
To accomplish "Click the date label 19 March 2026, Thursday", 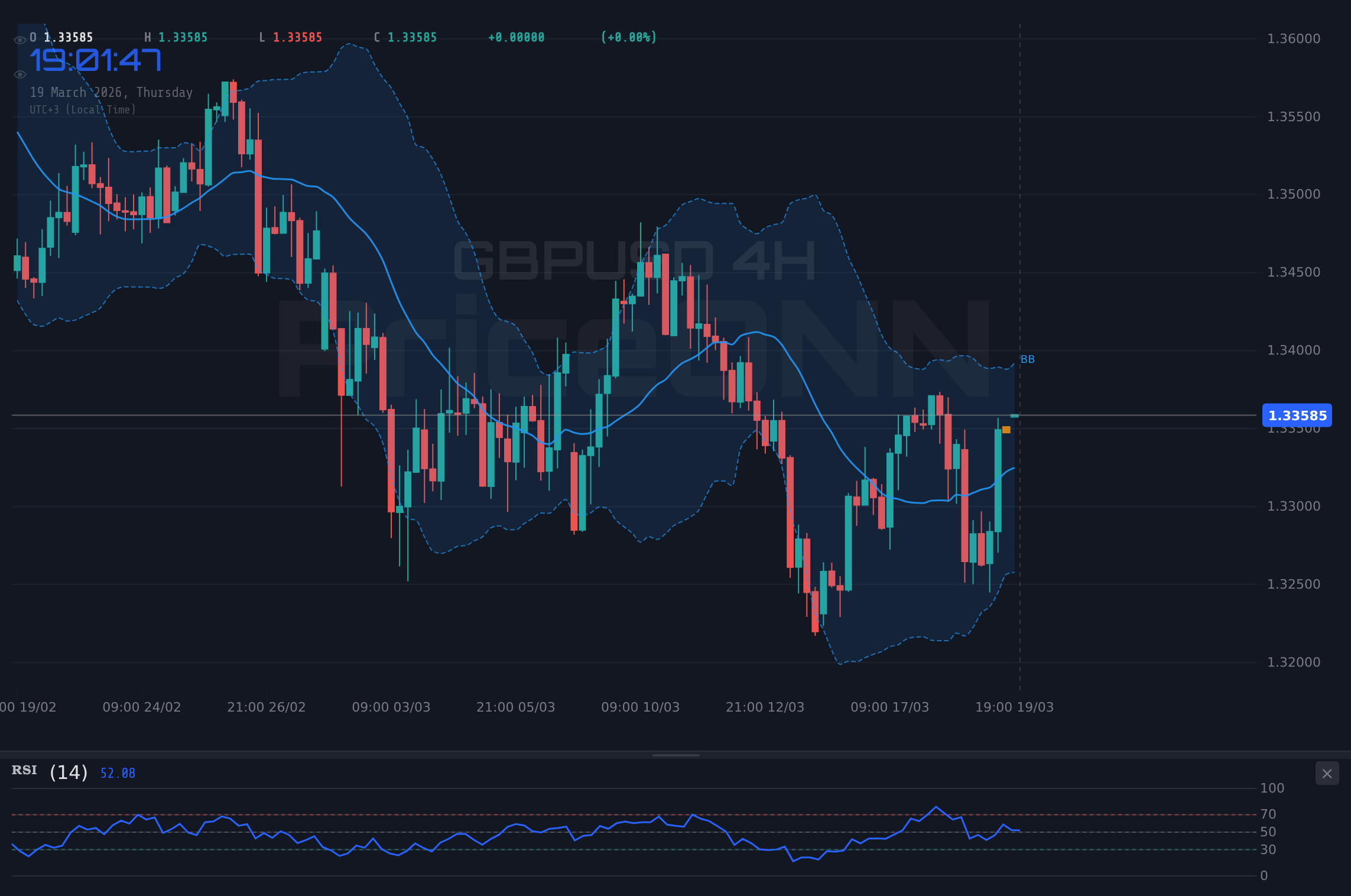I will [112, 92].
